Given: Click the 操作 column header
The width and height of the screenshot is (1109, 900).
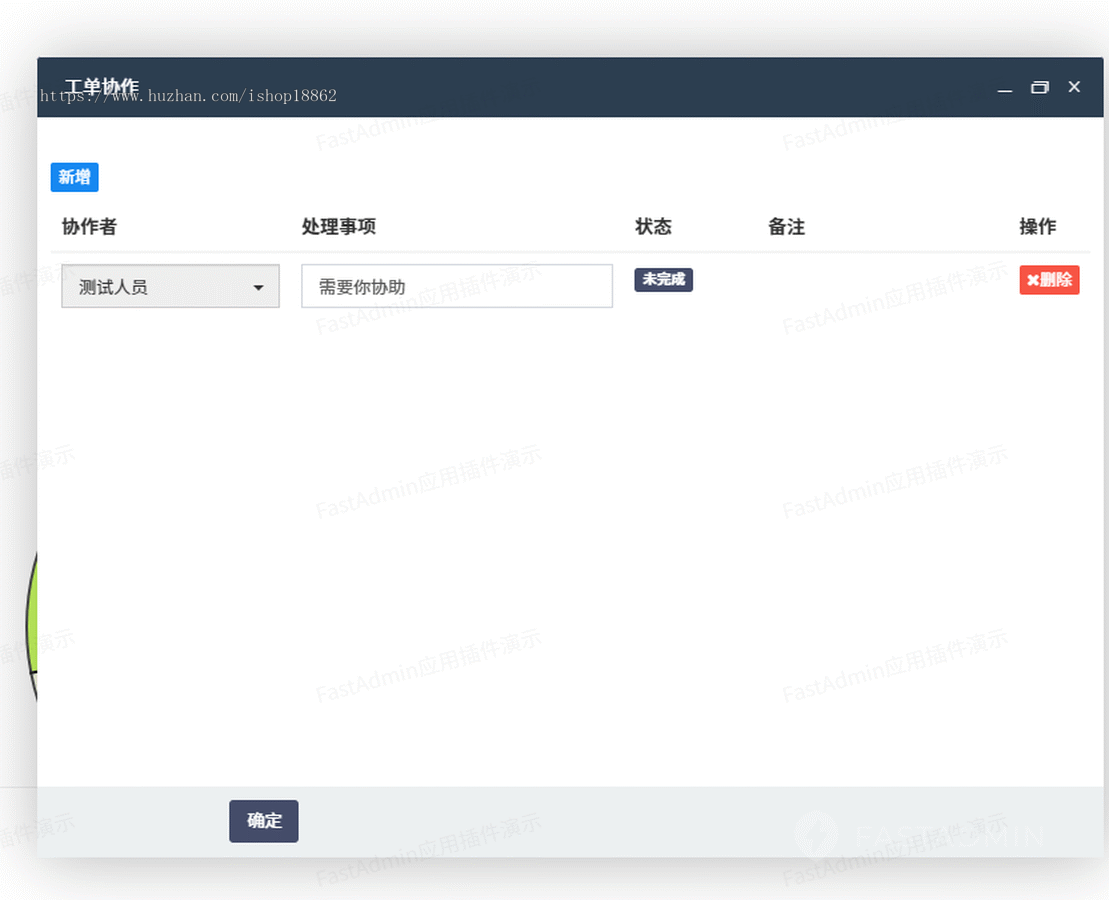Looking at the screenshot, I should click(1038, 227).
